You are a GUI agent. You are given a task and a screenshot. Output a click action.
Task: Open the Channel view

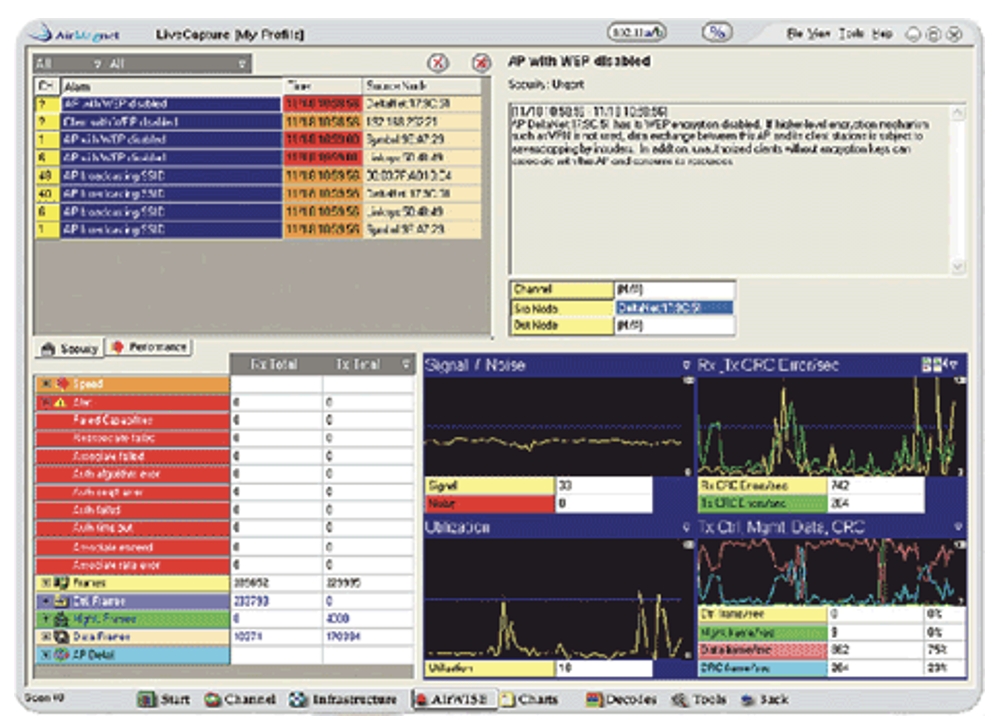coord(240,700)
